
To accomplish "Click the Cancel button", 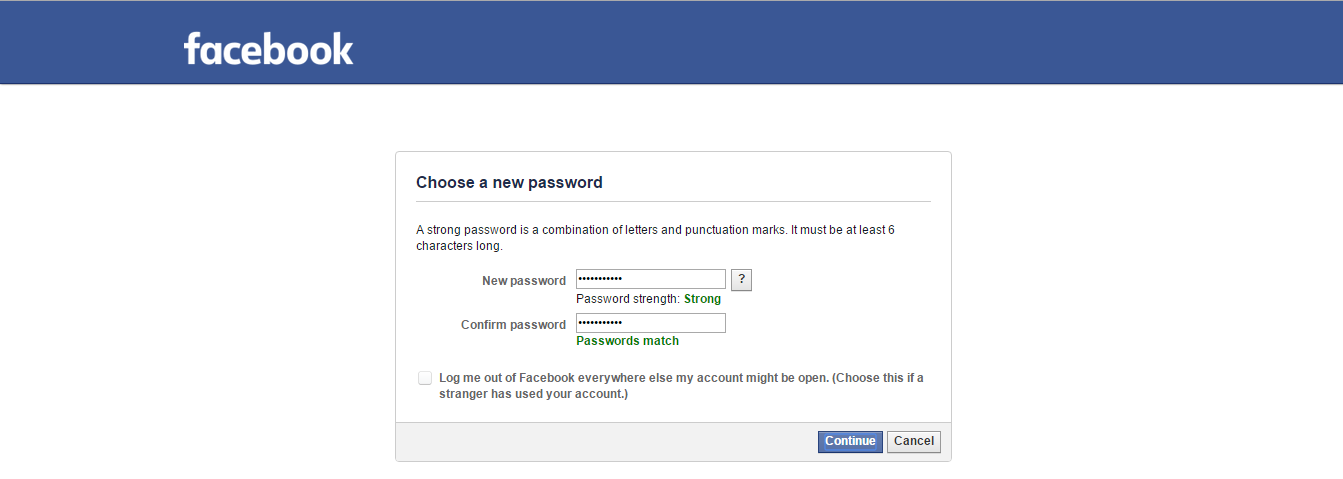I will (914, 441).
